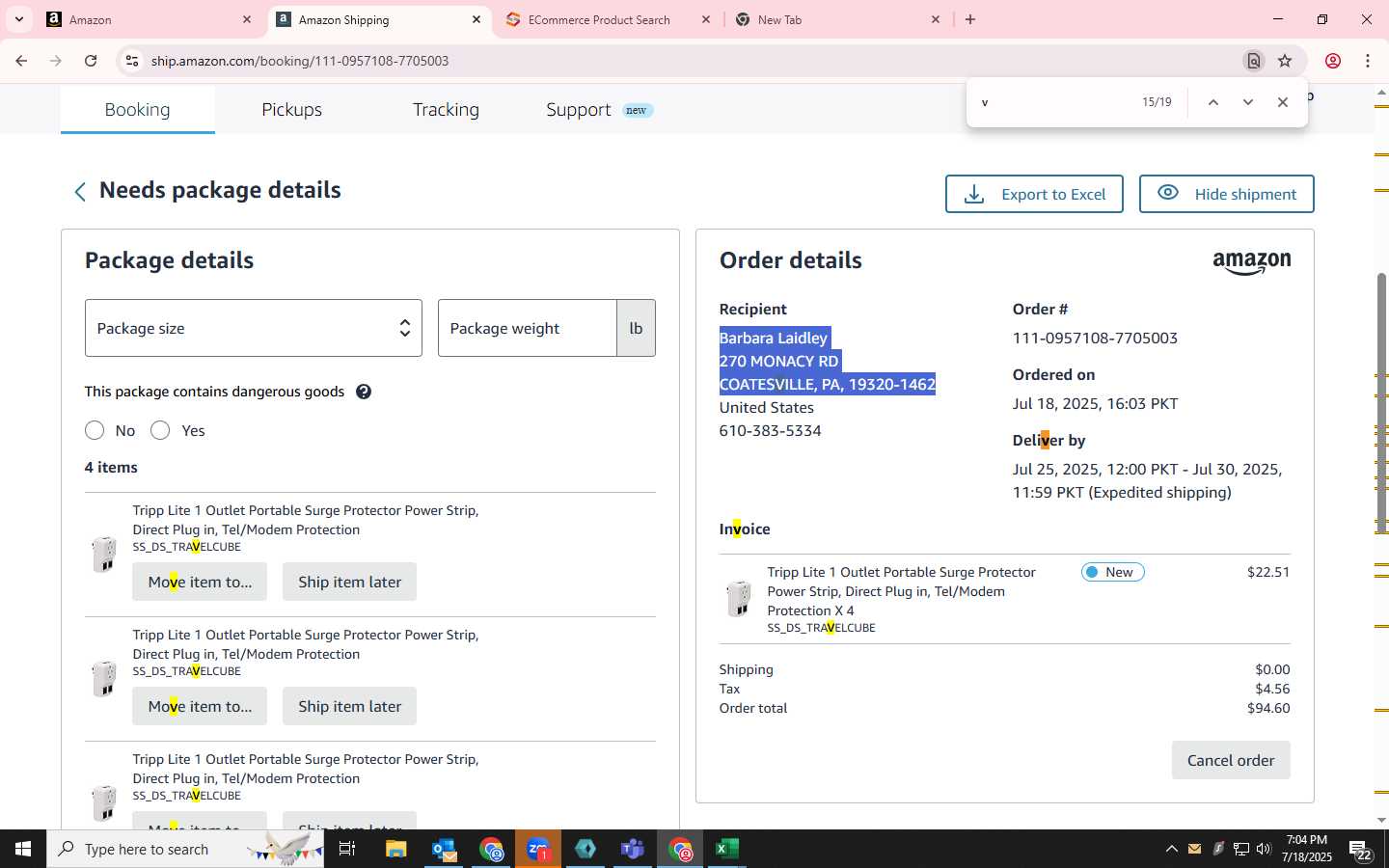Click the order total $94.60
Screen dimensions: 1389x868
point(1268,708)
